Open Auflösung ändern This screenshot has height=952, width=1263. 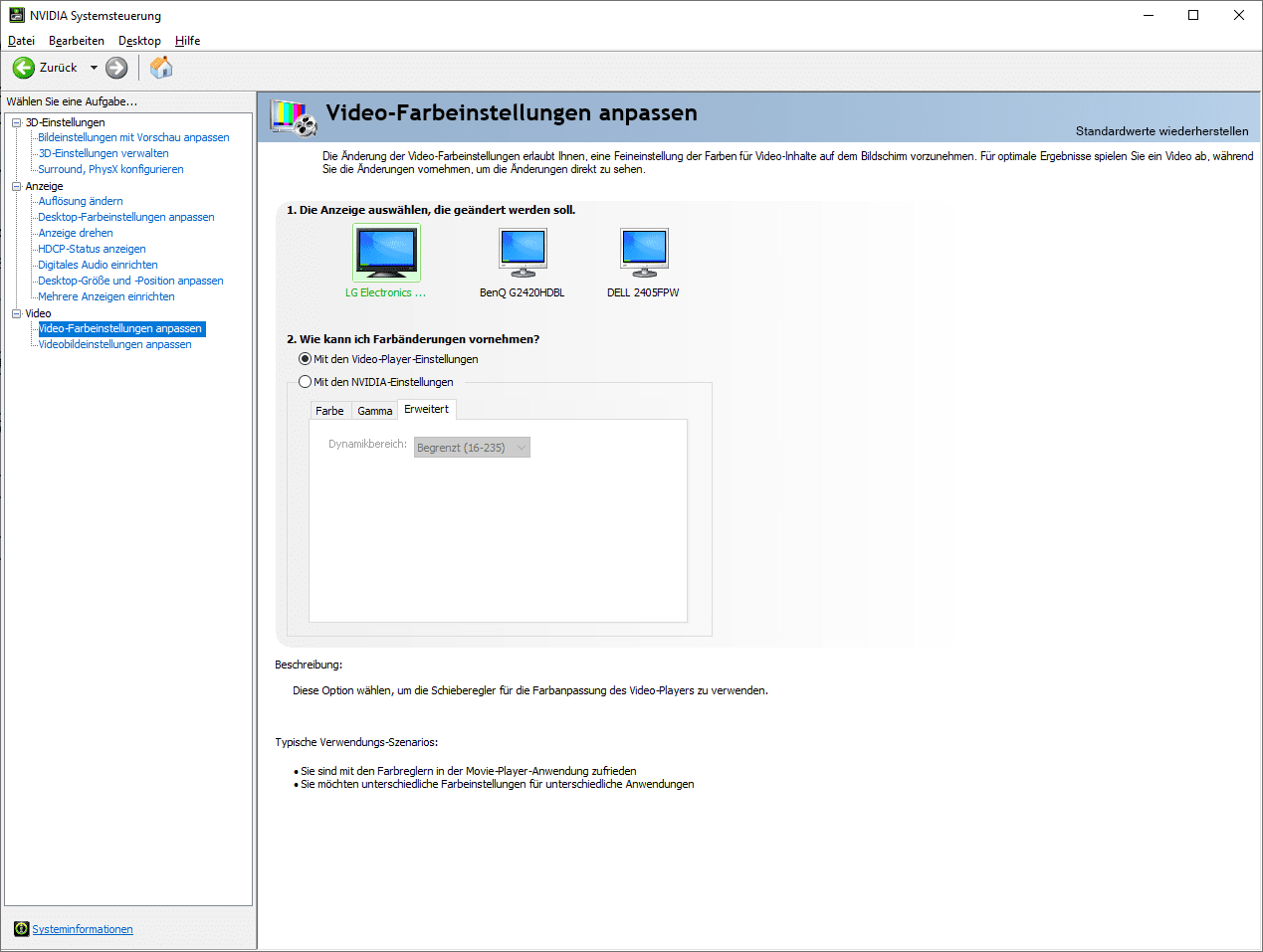[81, 201]
